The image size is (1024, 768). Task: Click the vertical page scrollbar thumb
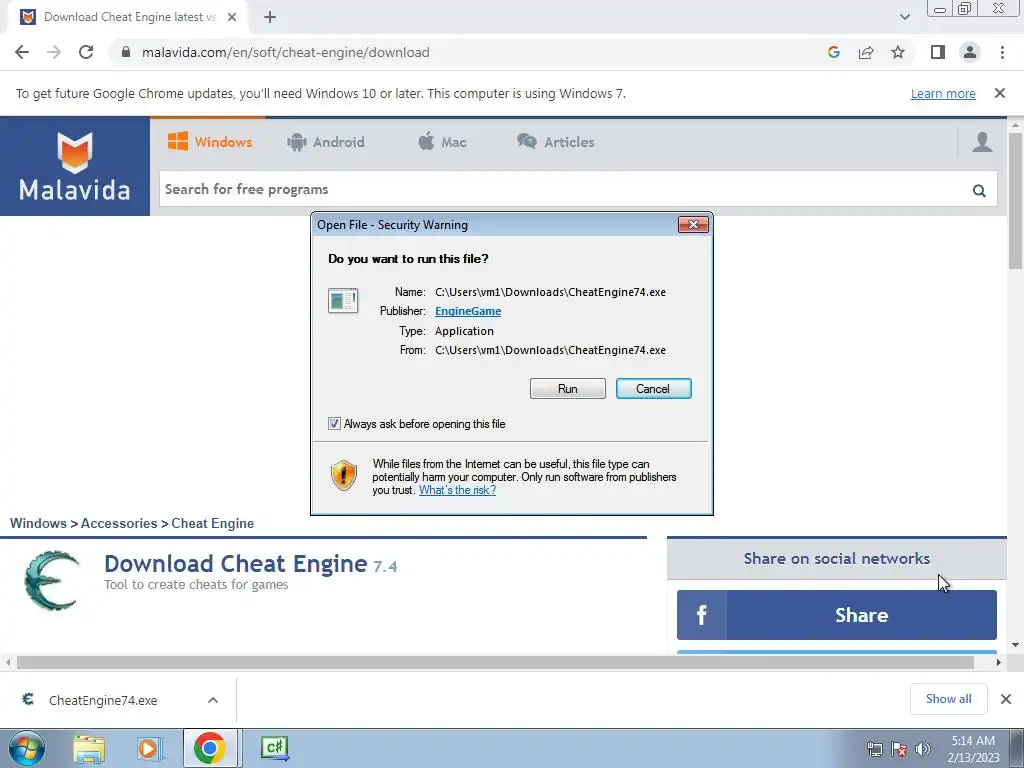[x=1015, y=200]
